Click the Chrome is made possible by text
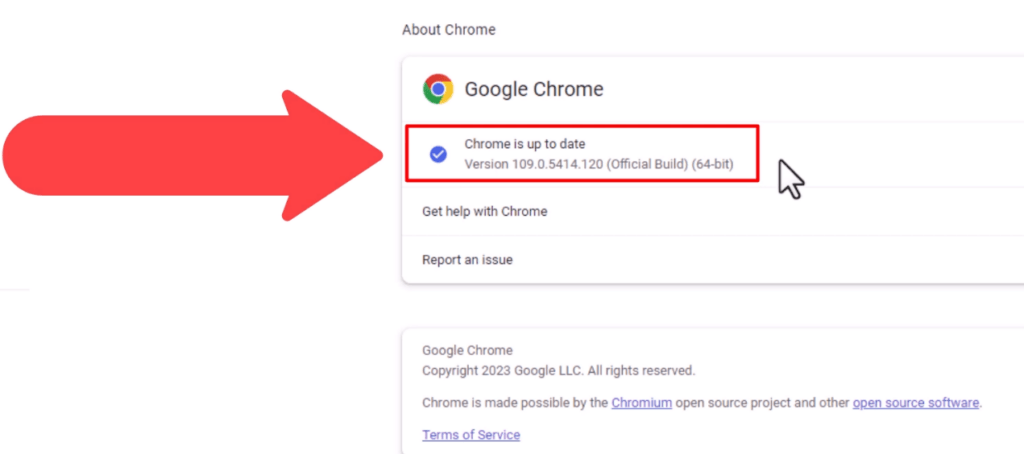 (x=515, y=402)
